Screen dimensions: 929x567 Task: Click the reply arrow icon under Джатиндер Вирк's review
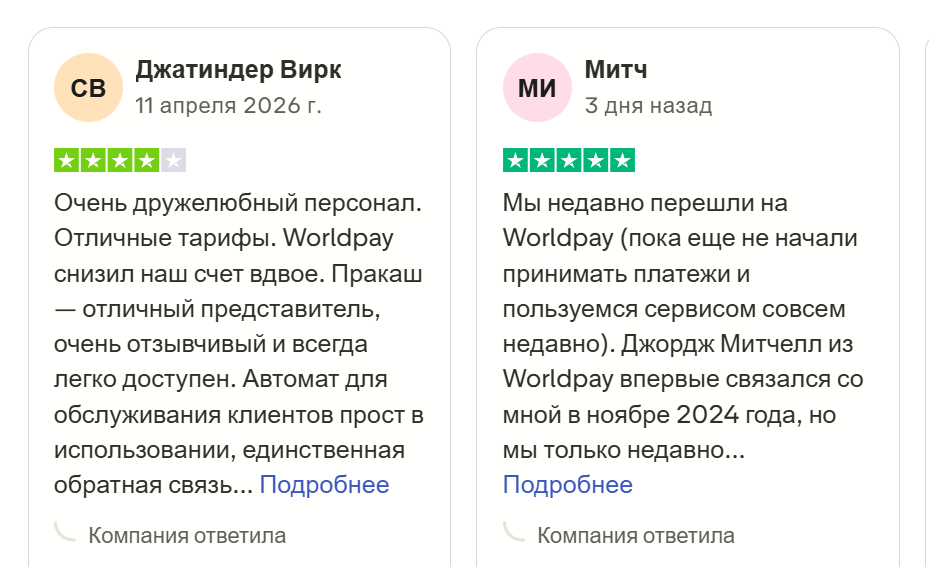click(66, 532)
